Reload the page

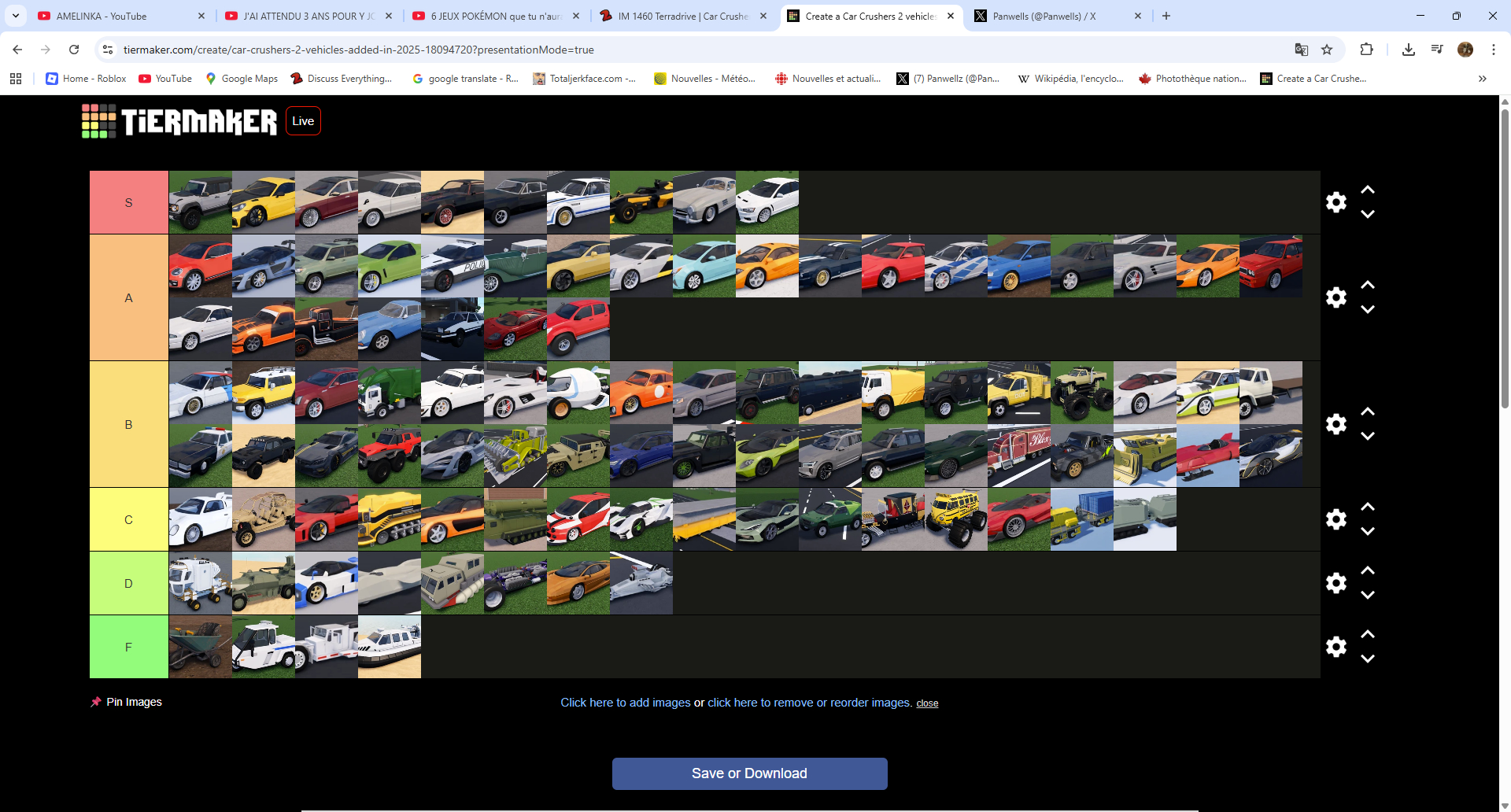tap(74, 50)
